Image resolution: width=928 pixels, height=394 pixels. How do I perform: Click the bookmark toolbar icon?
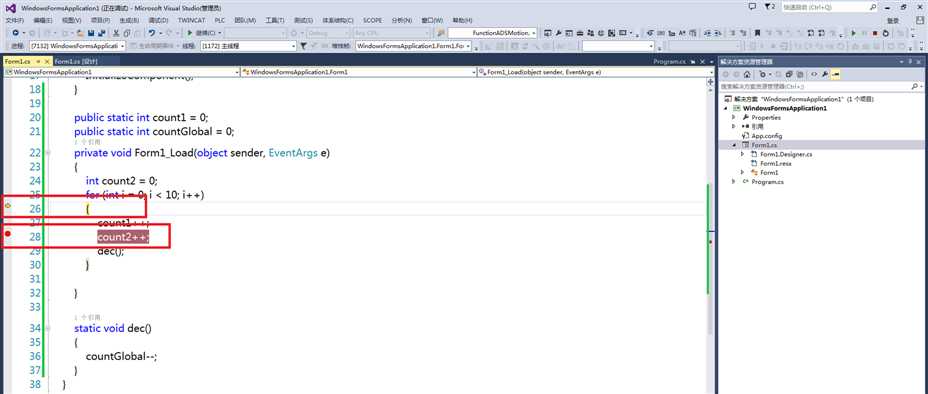point(758,33)
